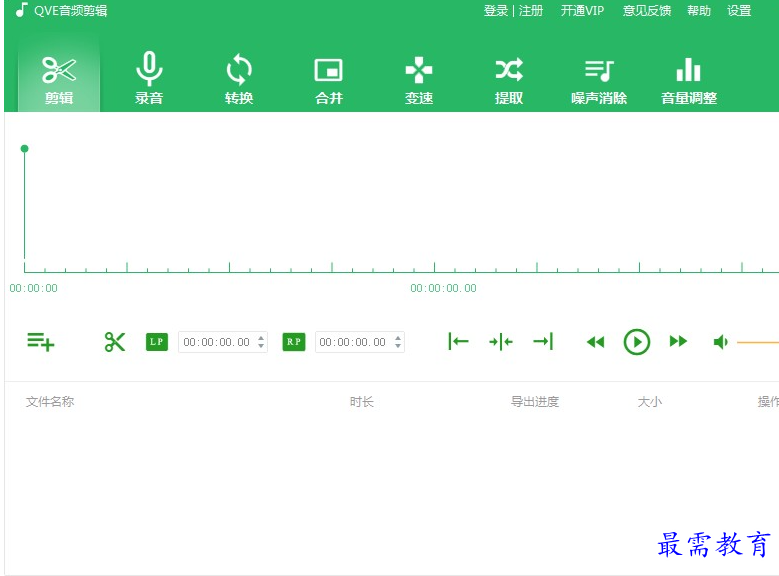Click the orange volume slider track
The image size is (779, 576).
click(x=758, y=342)
